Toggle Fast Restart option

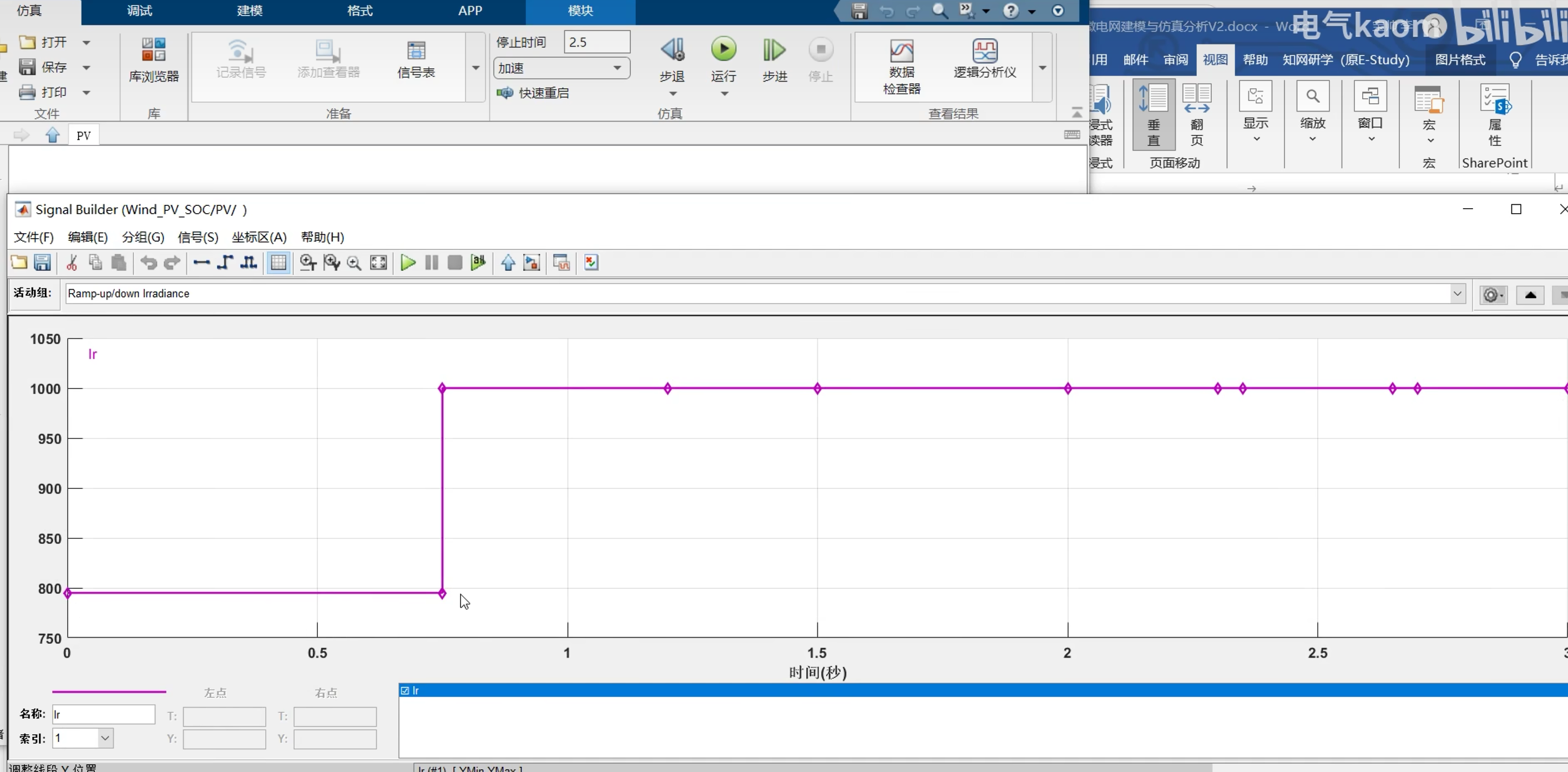(x=533, y=93)
